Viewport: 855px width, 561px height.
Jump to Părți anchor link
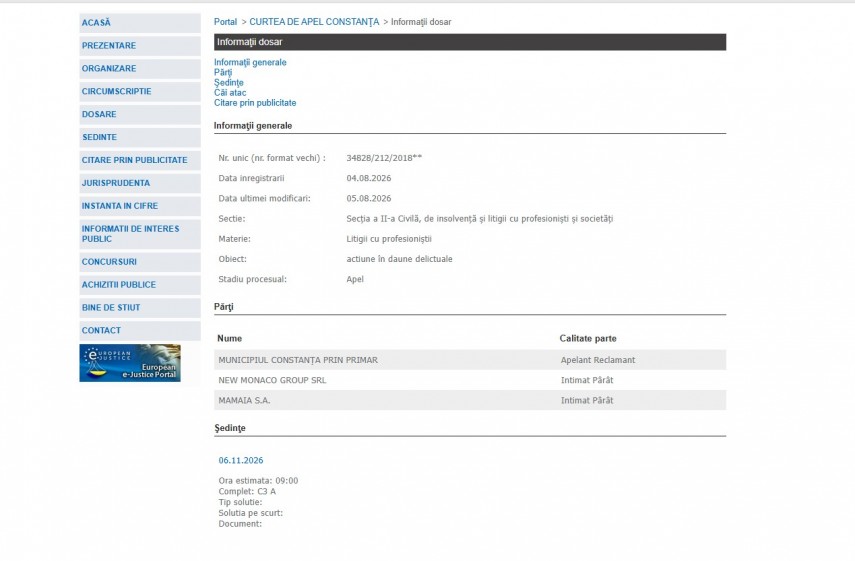223,73
